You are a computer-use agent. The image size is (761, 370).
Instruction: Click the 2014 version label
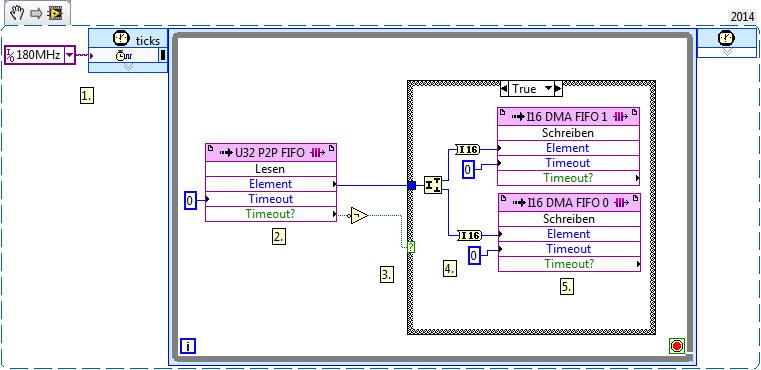point(743,17)
